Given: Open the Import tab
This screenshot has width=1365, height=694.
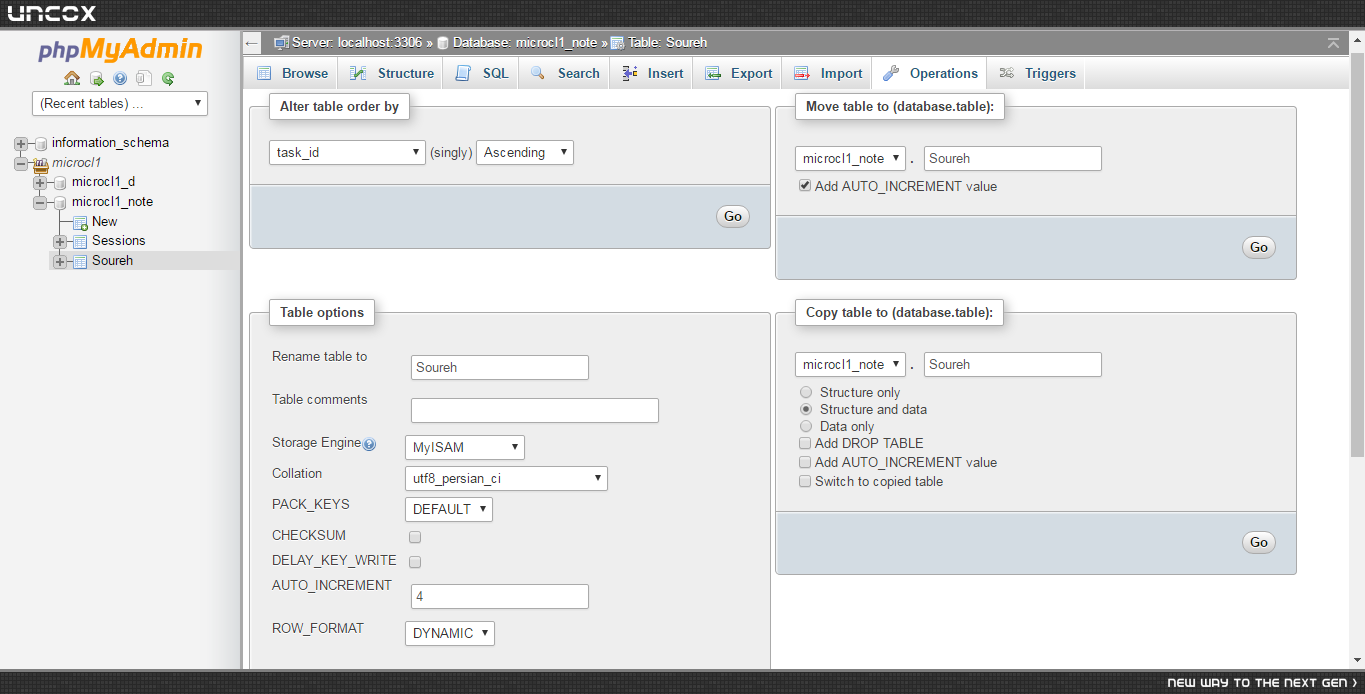Looking at the screenshot, I should [827, 73].
